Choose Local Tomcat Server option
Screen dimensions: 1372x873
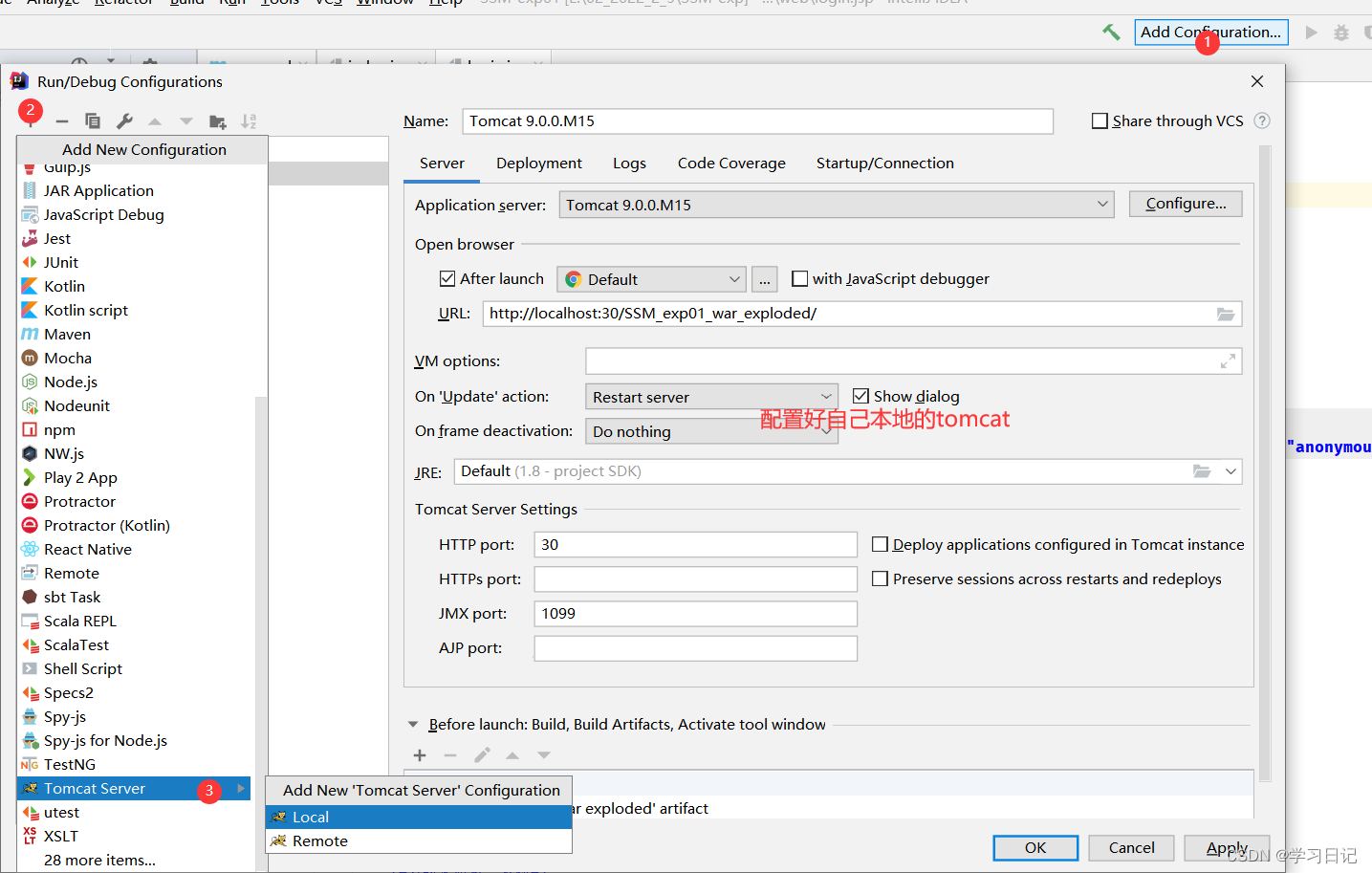click(419, 817)
